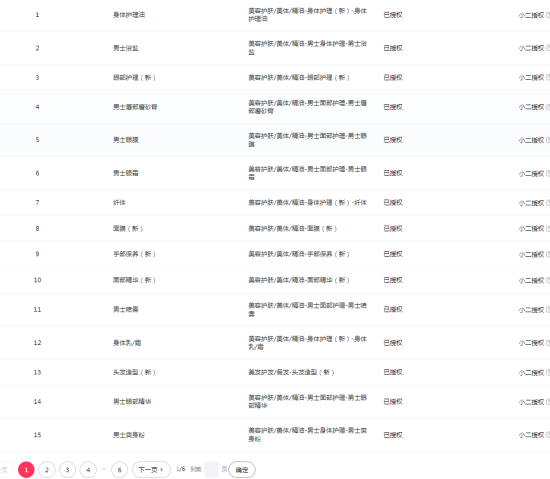This screenshot has height=479, width=550.
Task: Go to page 2 of results
Action: click(x=47, y=470)
